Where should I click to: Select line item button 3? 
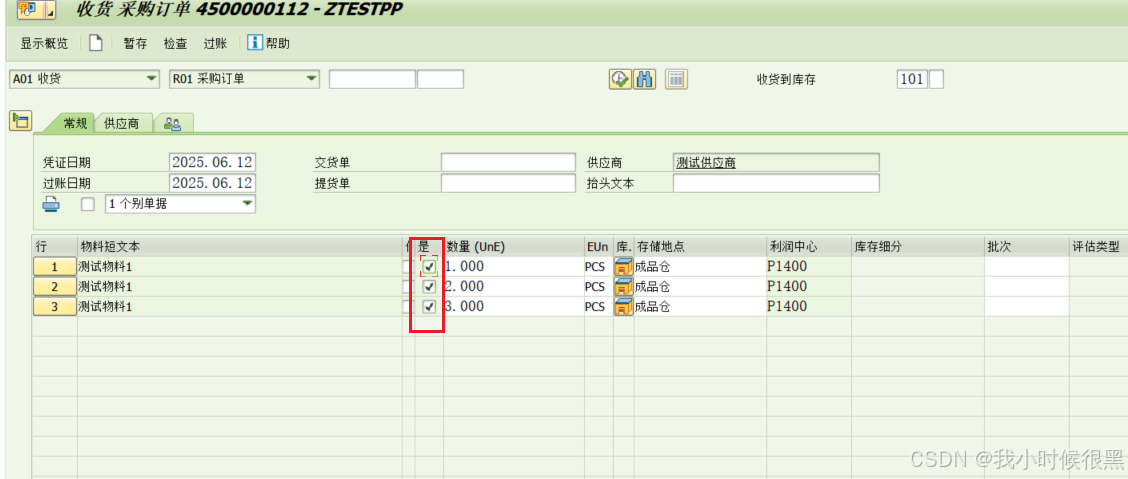[x=55, y=307]
